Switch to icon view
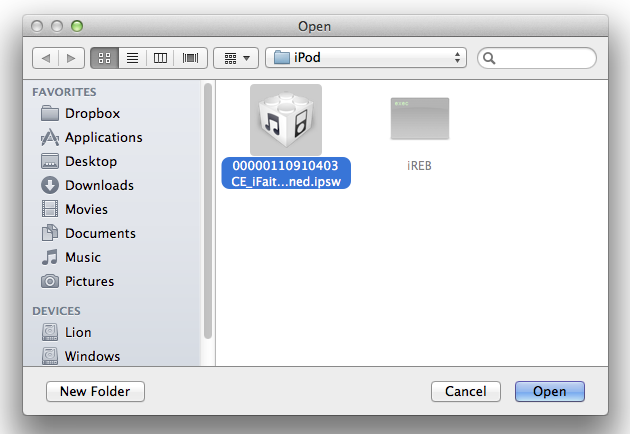Screen dimensions: 630x434 pos(104,58)
